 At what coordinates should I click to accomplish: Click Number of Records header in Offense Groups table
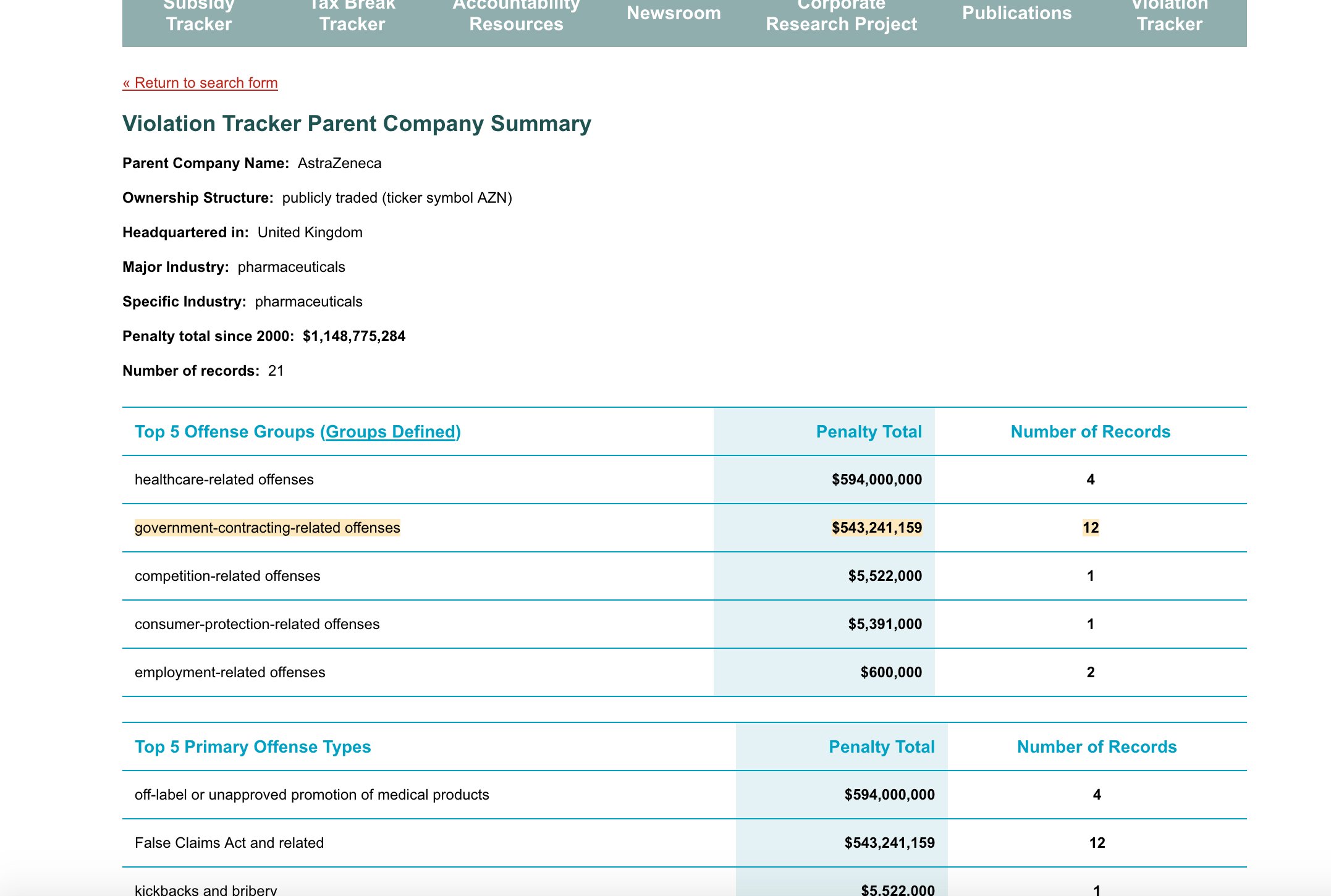[1091, 431]
